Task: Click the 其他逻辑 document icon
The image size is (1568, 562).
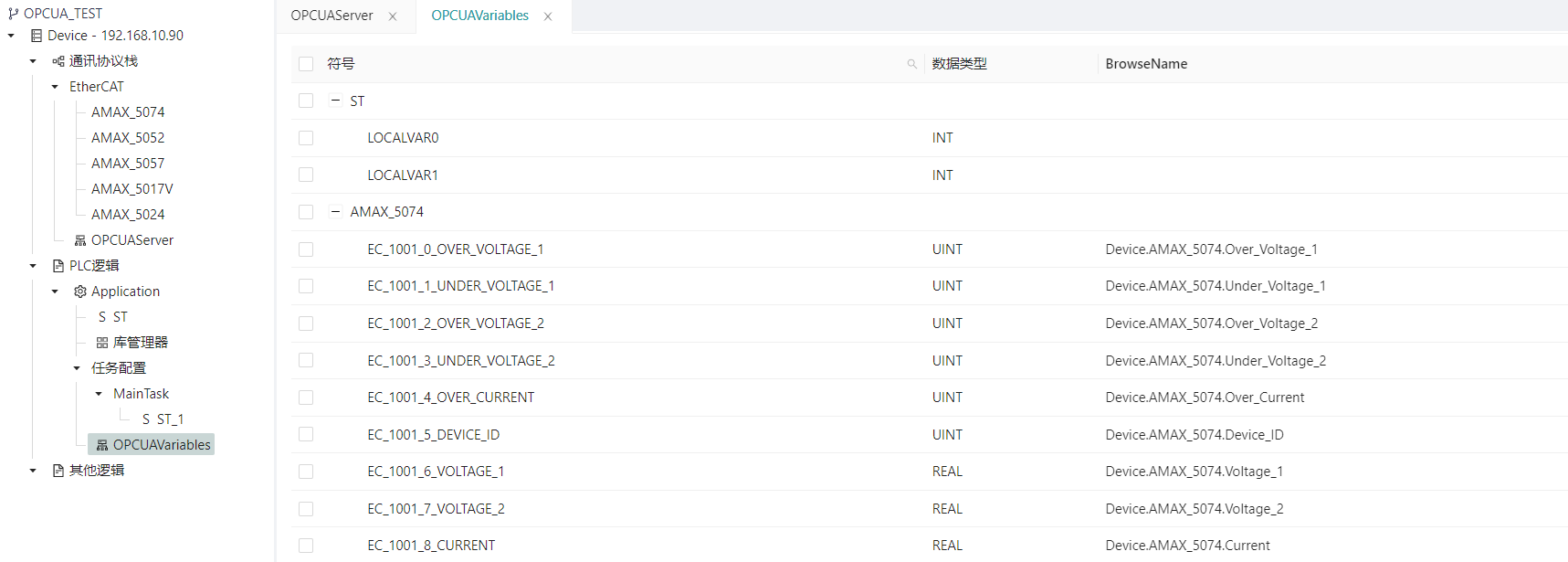Action: pyautogui.click(x=58, y=471)
